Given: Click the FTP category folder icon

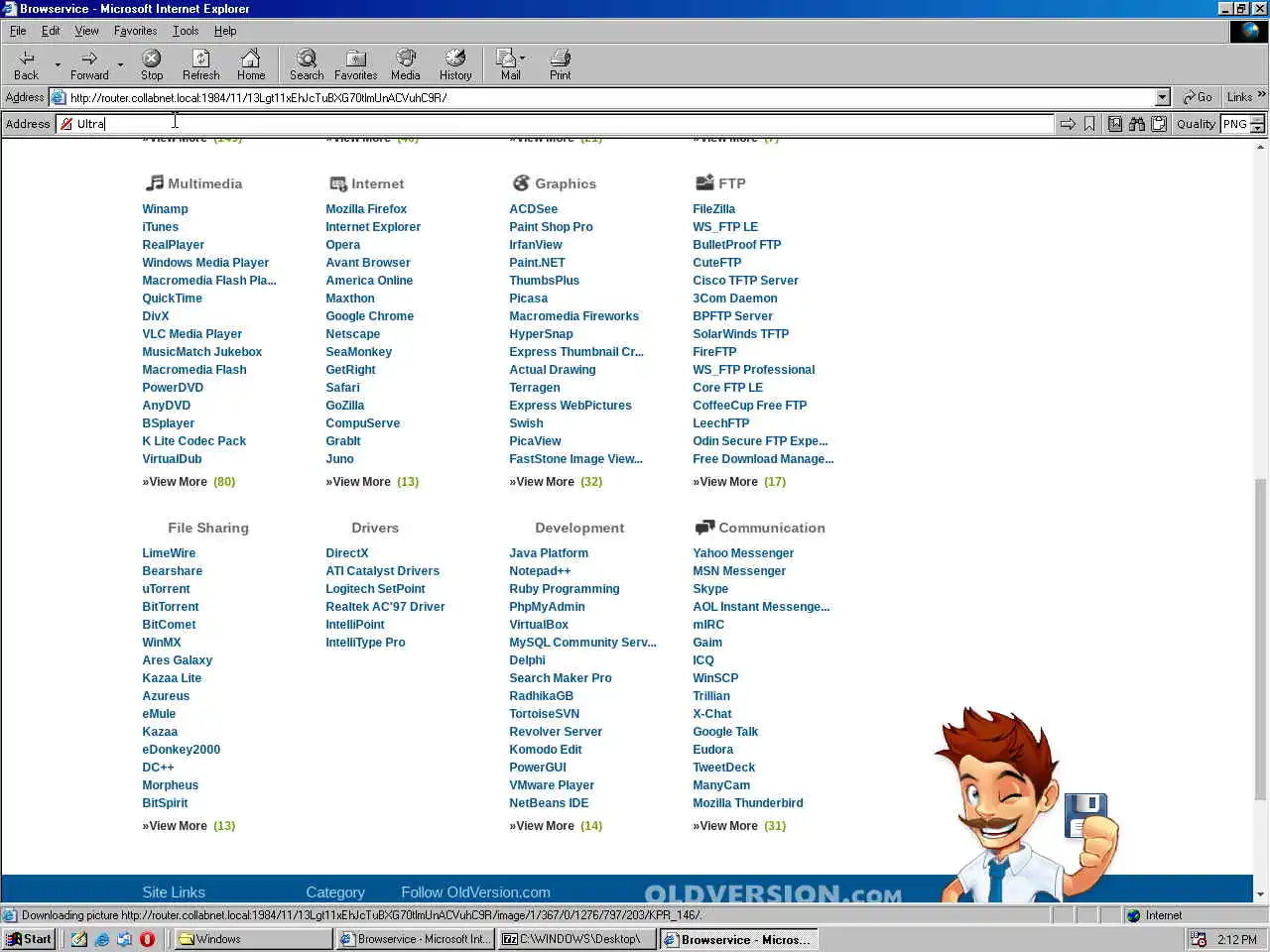Looking at the screenshot, I should [704, 182].
